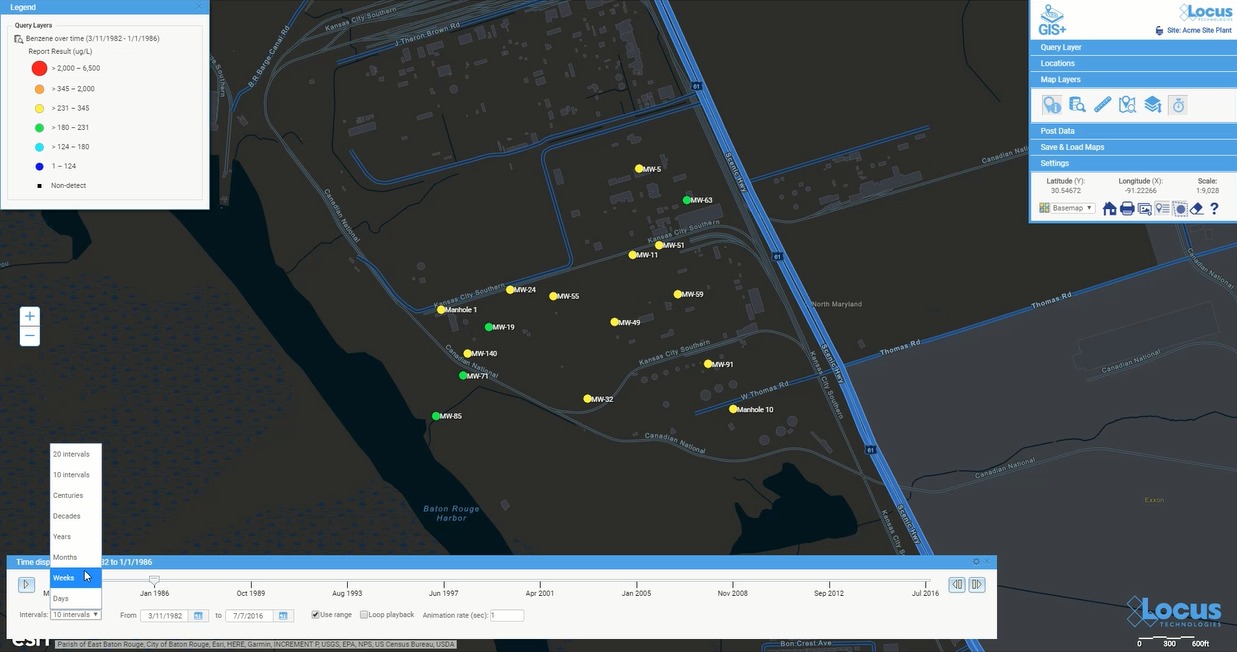Toggle the time slider stopwatch tool
The width and height of the screenshot is (1237, 652).
[x=1177, y=104]
